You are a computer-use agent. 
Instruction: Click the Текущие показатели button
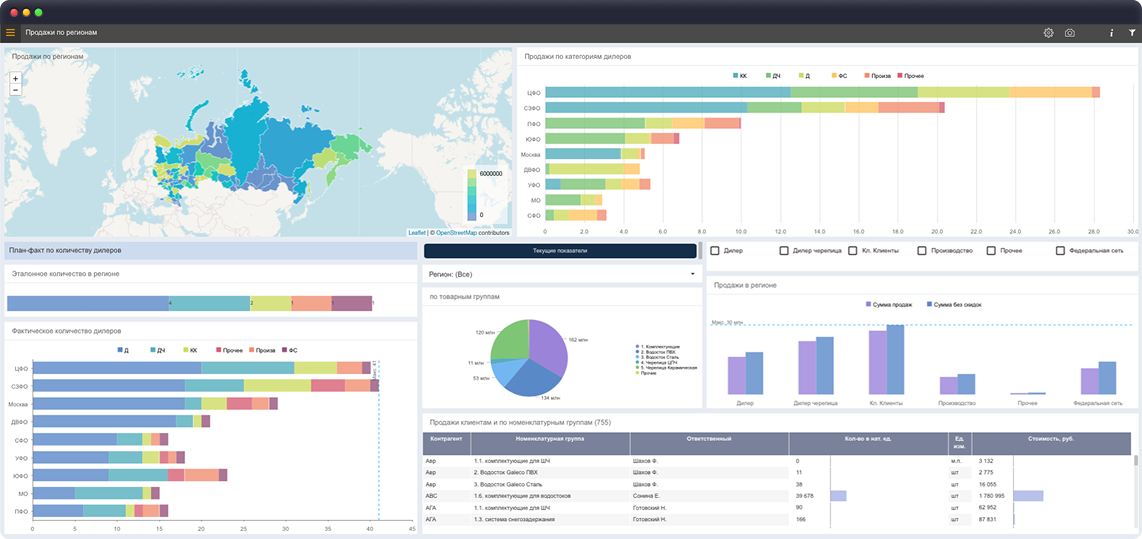coord(559,251)
